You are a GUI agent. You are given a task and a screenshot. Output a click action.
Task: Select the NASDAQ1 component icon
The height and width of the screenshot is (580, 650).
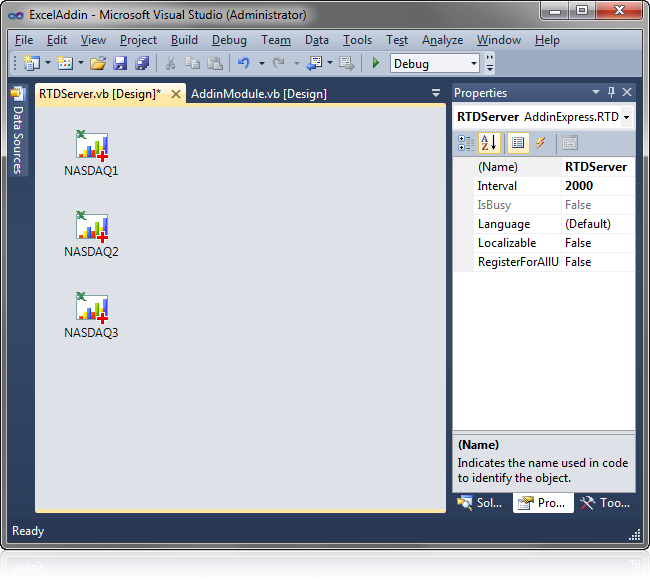[91, 146]
